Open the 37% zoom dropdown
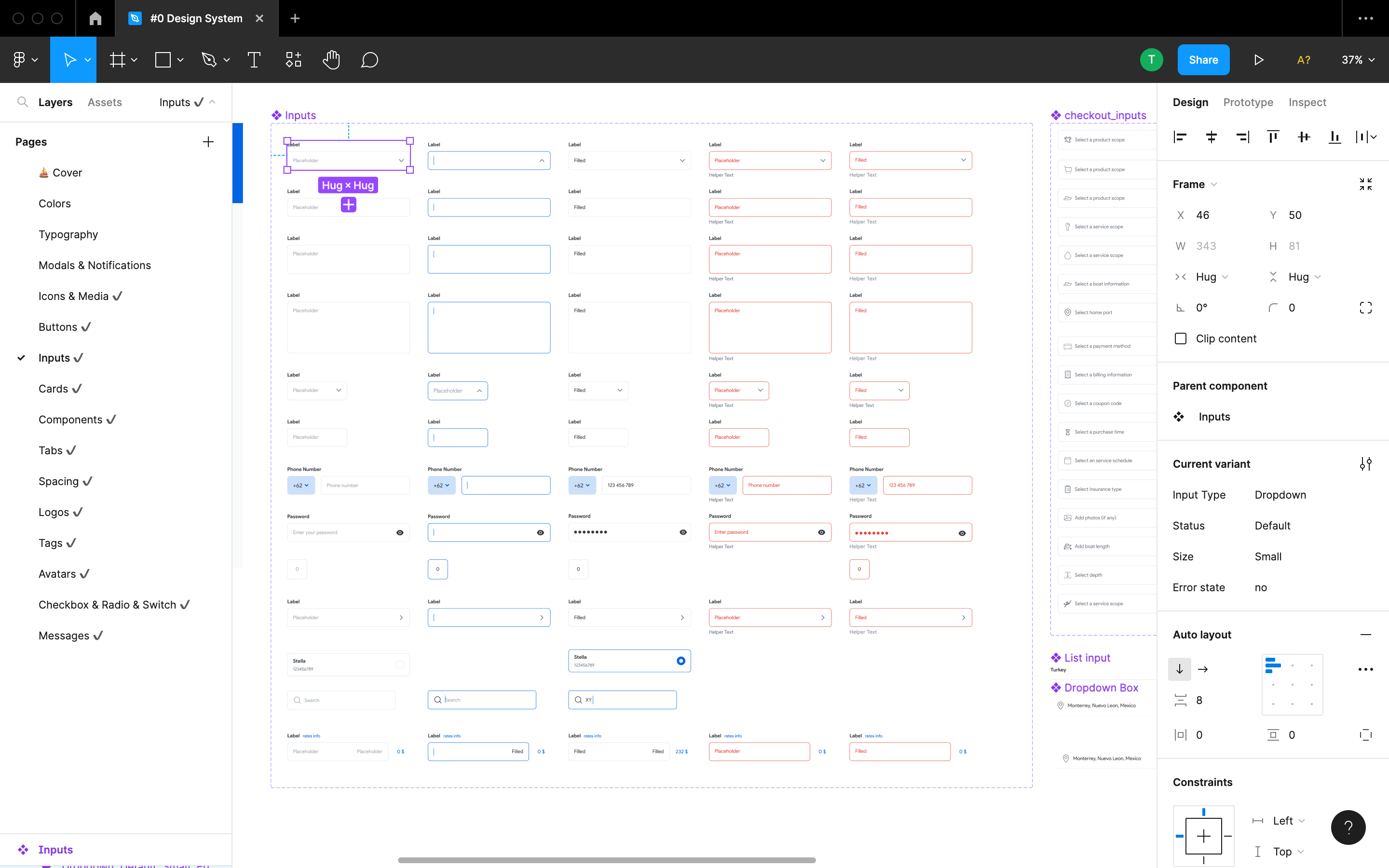Screen dimensions: 1389x868 [x=1358, y=60]
